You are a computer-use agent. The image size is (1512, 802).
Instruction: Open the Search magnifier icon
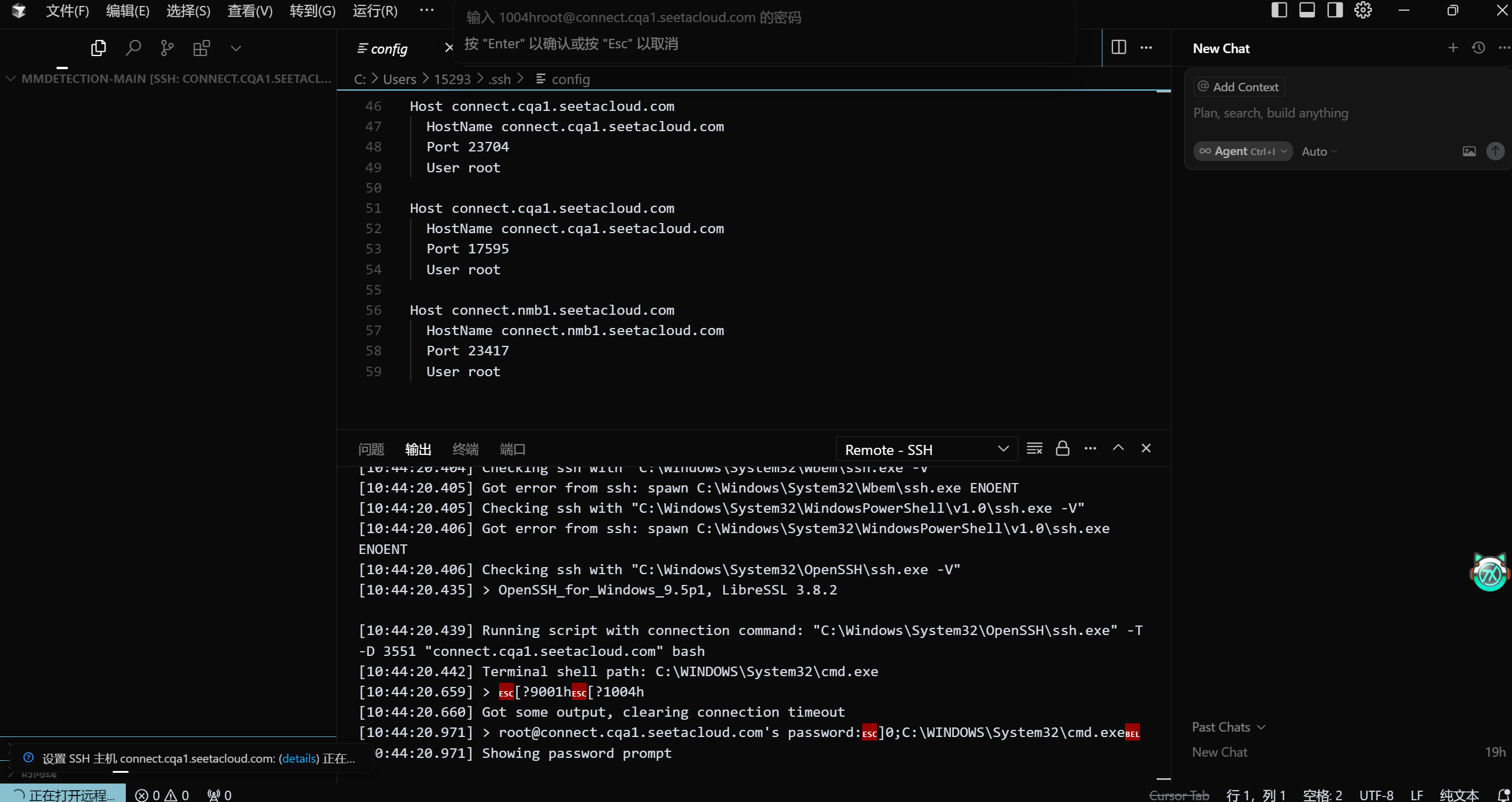(133, 48)
